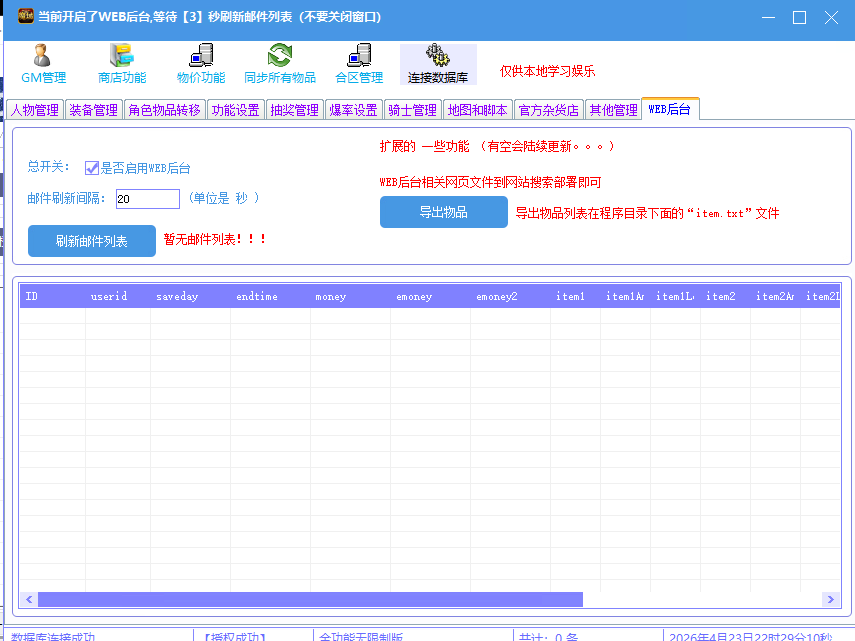Switch to the 装备管理 tab

94,110
